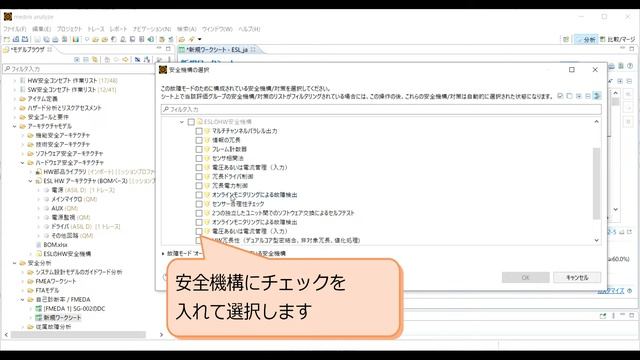640x360 pixels.
Task: Click the first folder icon in main toolbar
Action: tap(96, 39)
